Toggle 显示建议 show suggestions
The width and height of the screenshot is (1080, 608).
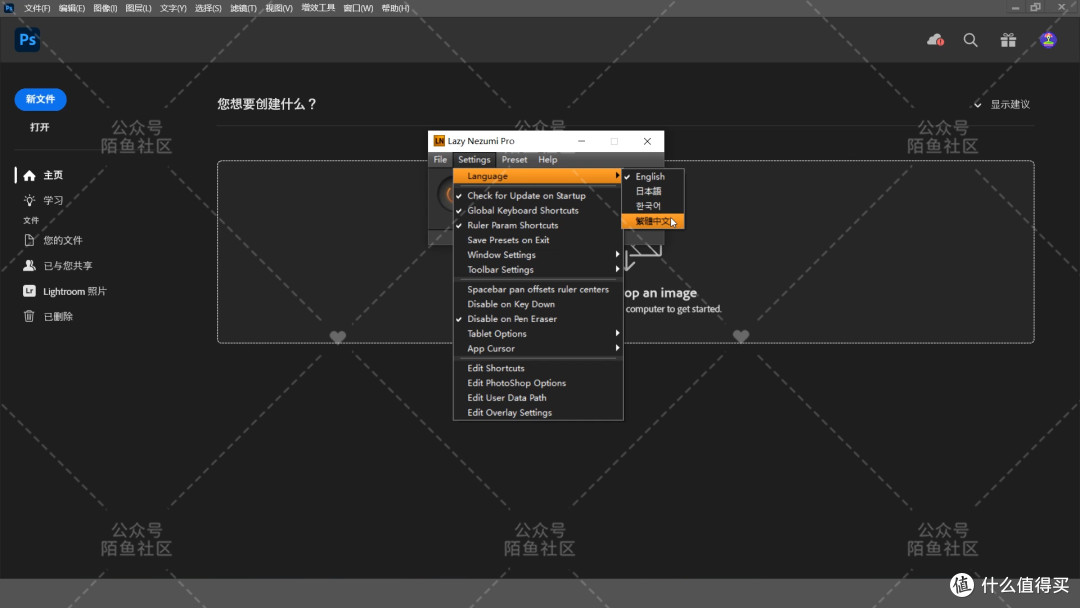click(x=1002, y=105)
